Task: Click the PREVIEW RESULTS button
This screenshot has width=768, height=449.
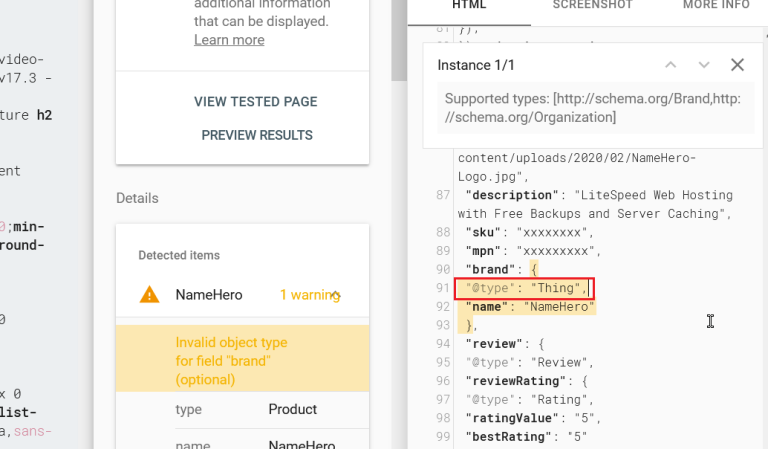Action: tap(257, 135)
